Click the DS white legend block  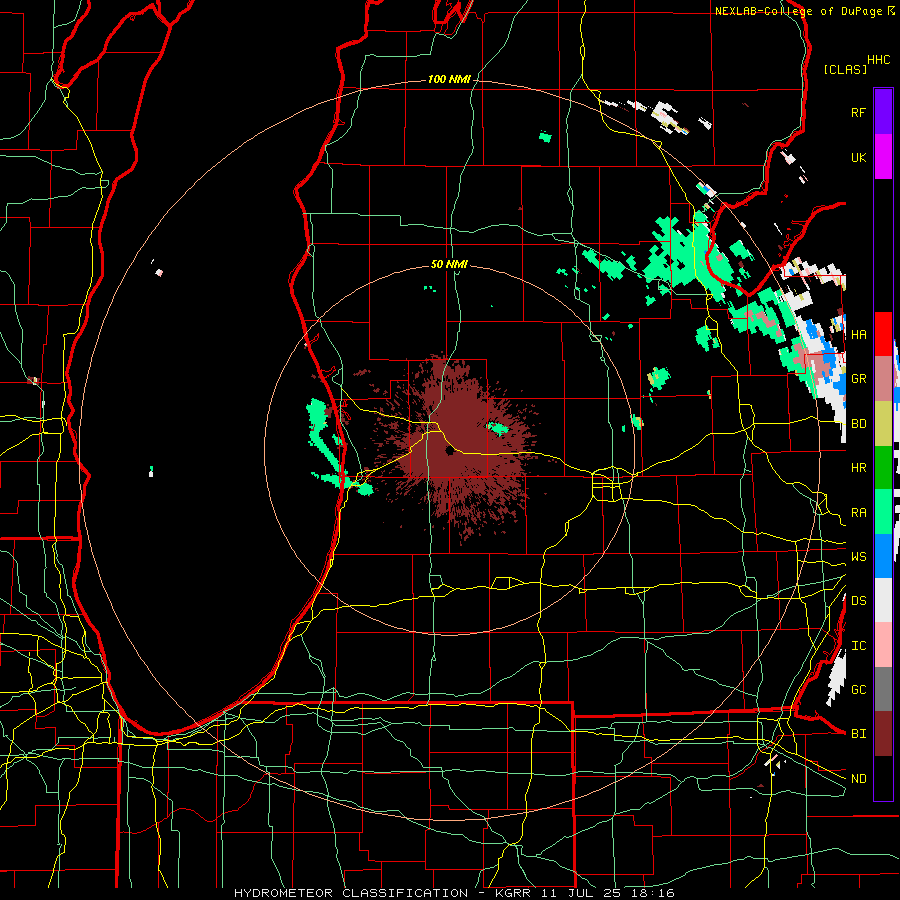pos(883,600)
